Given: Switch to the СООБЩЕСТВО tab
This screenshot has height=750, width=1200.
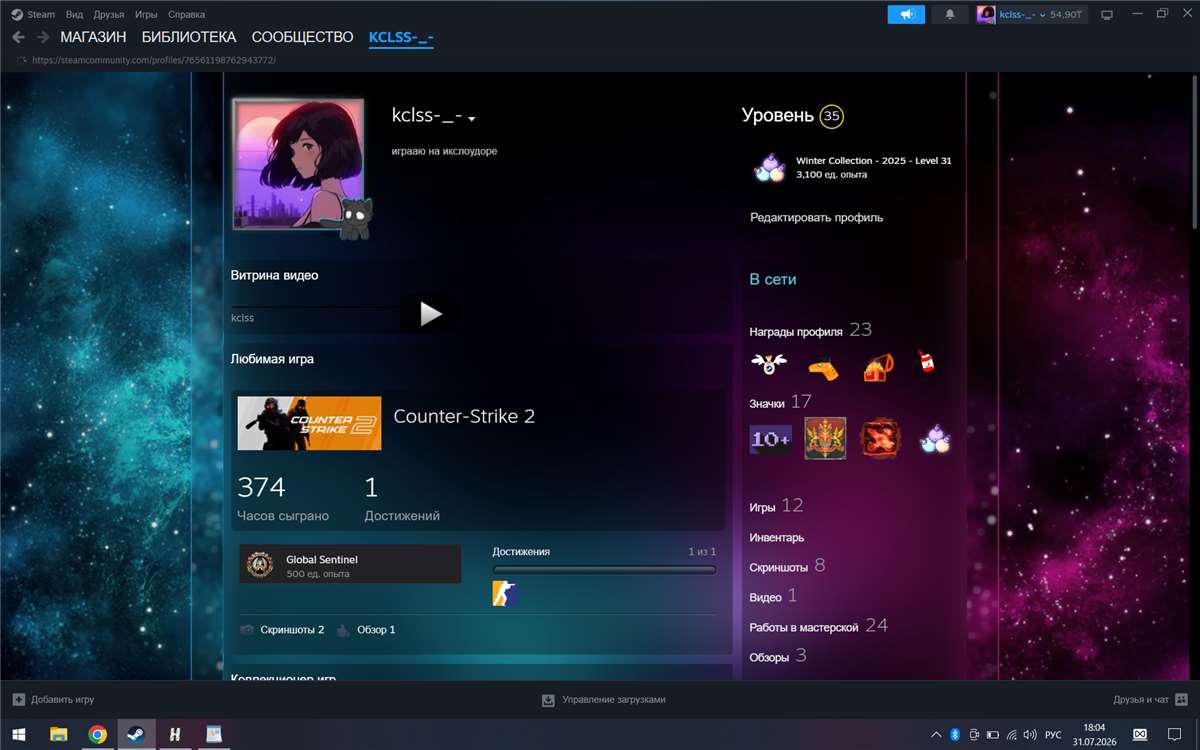Looking at the screenshot, I should tap(302, 37).
